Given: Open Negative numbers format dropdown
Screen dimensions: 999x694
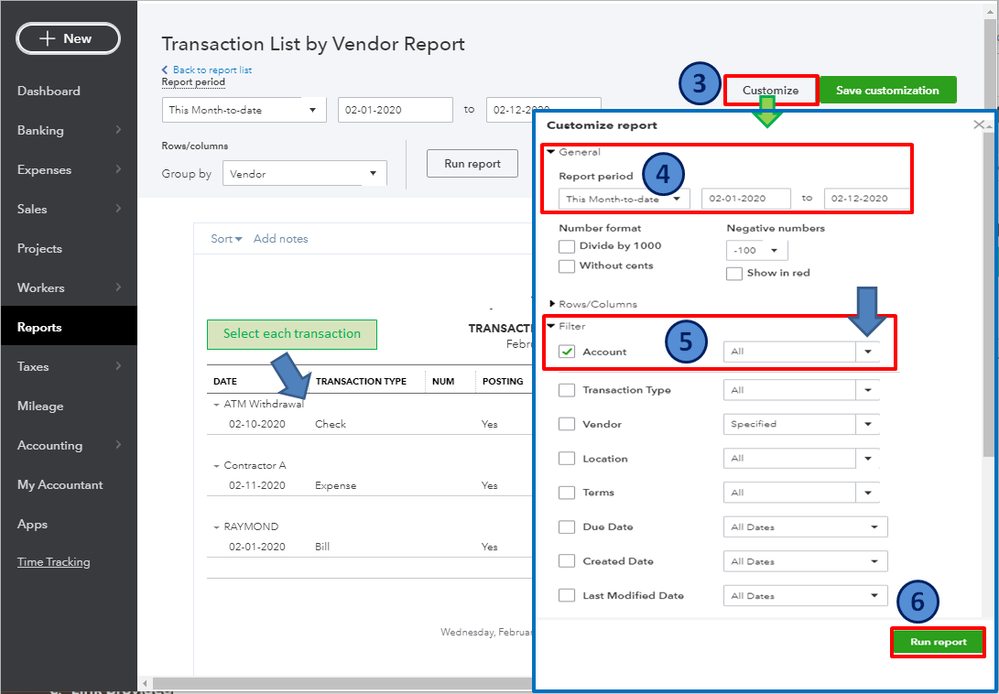Looking at the screenshot, I should [x=757, y=250].
